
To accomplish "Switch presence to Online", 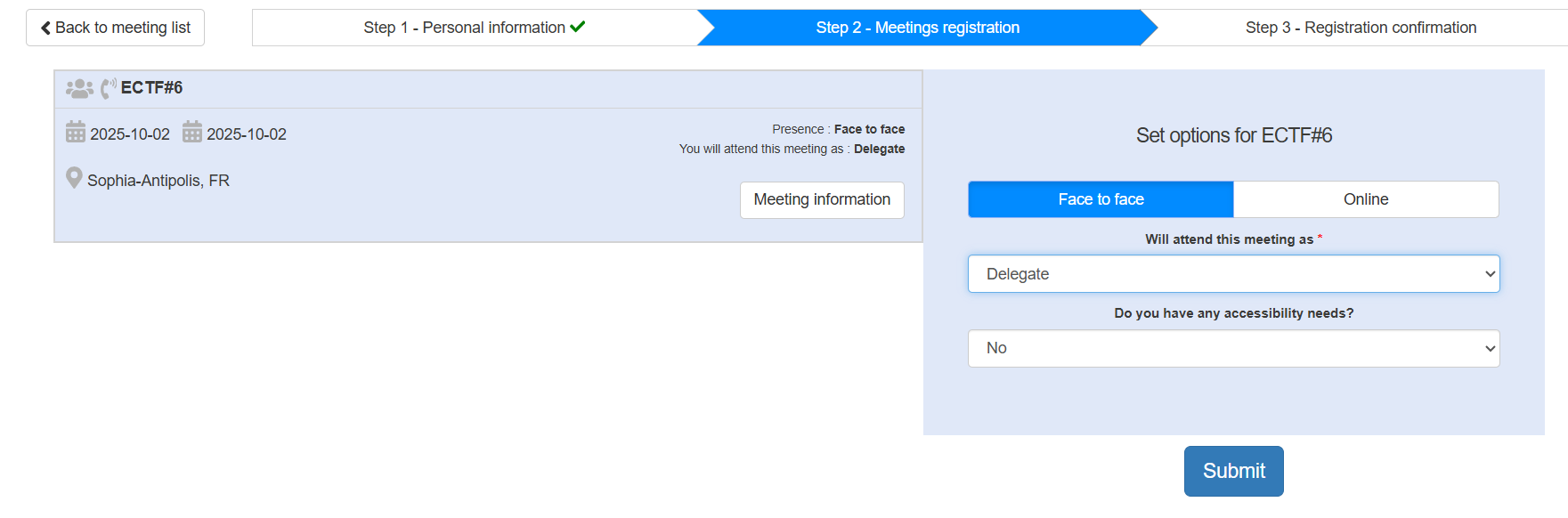I will pos(1366,199).
